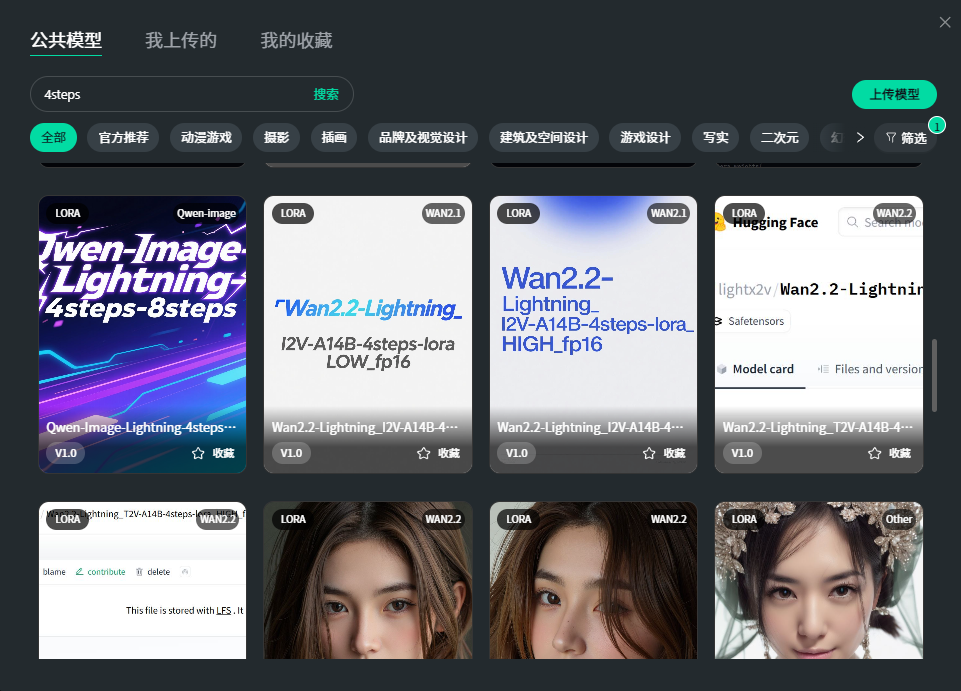Open the 我的收藏 tab

pyautogui.click(x=296, y=40)
